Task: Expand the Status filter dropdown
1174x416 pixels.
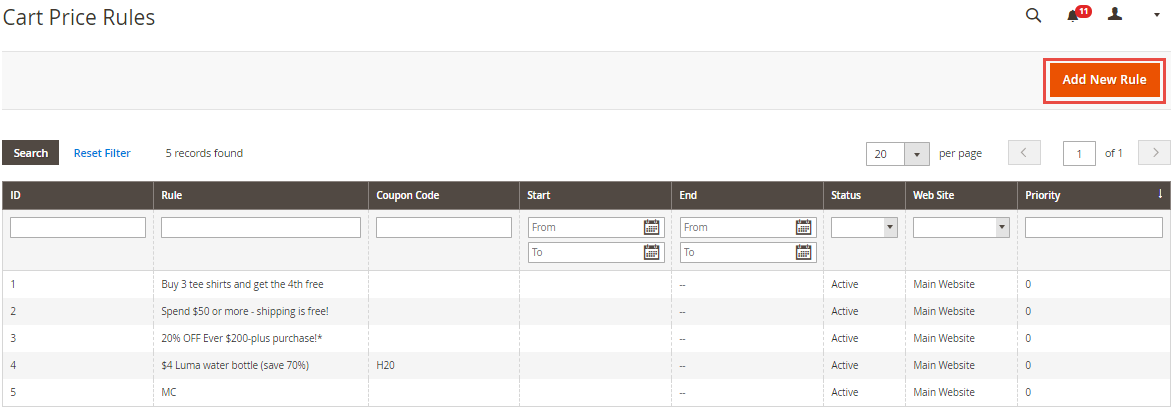Action: tap(864, 227)
